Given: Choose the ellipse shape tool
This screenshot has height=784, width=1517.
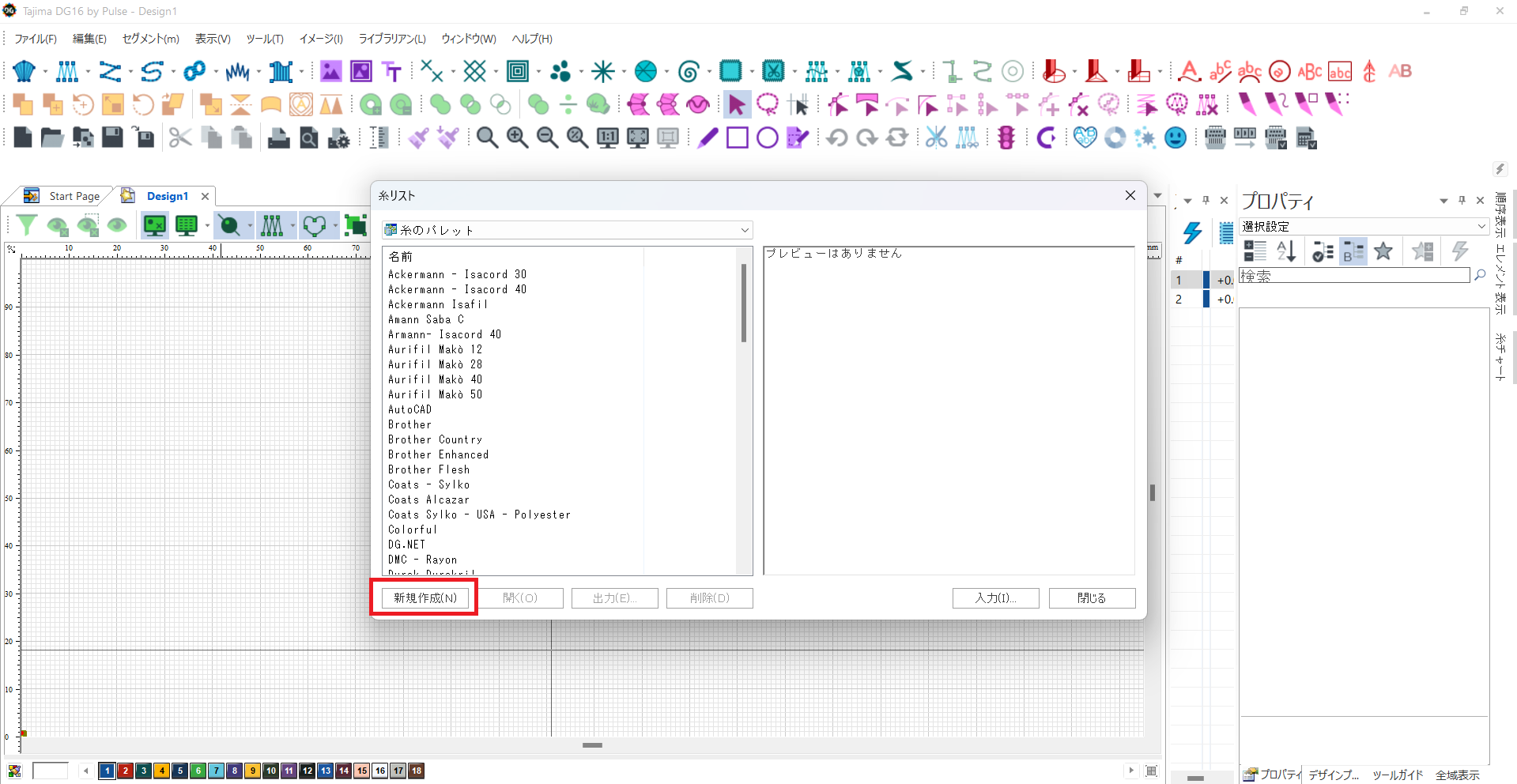Looking at the screenshot, I should (768, 138).
